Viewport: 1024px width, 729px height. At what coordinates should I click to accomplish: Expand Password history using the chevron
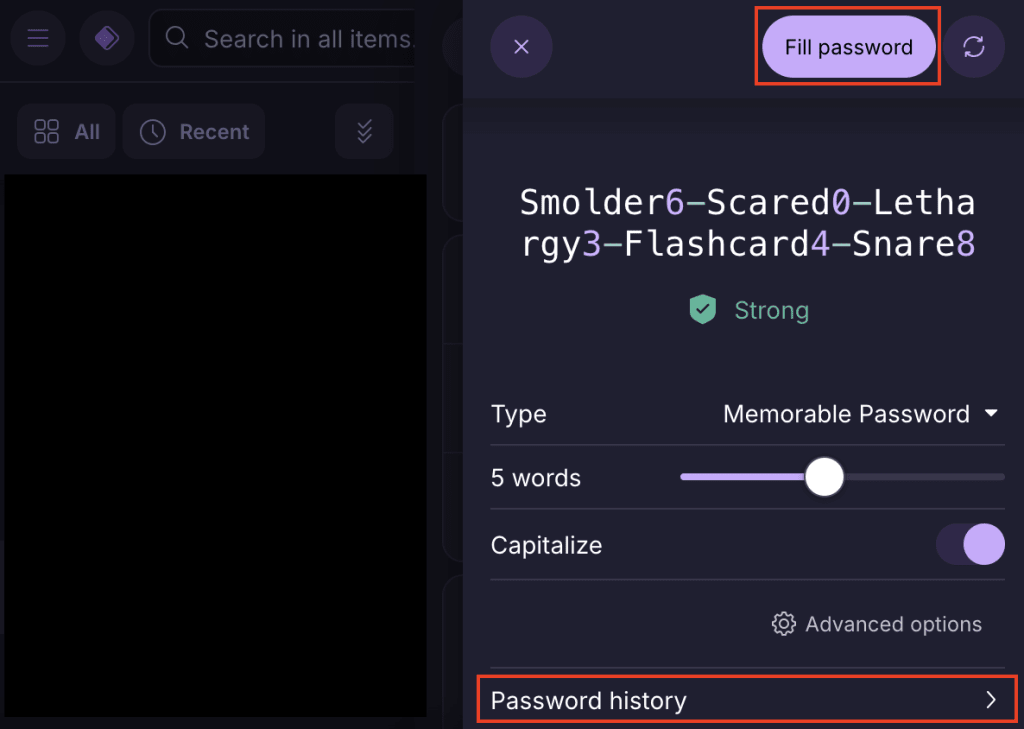point(991,700)
